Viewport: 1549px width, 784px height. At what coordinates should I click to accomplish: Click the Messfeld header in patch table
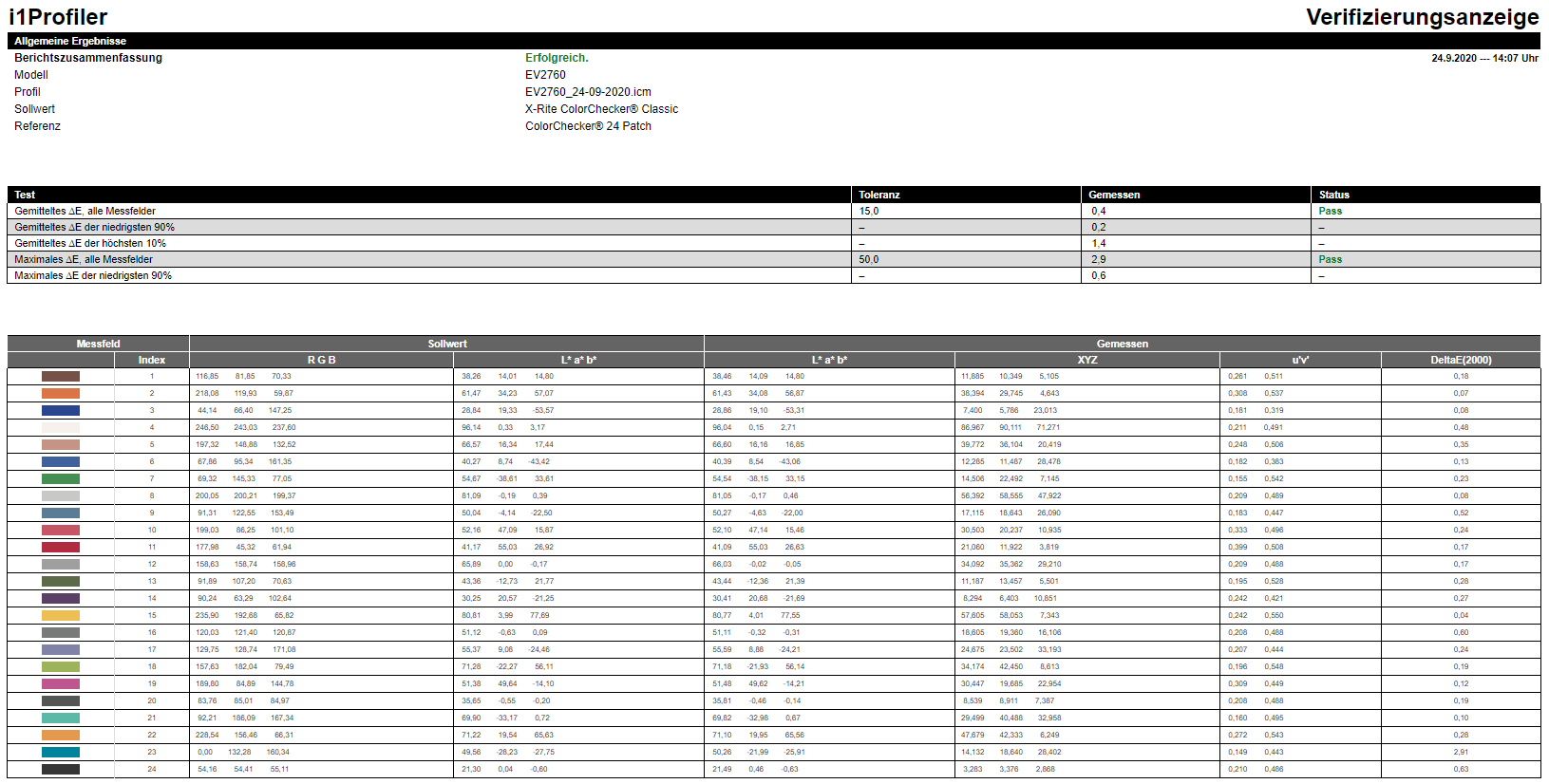pyautogui.click(x=98, y=344)
